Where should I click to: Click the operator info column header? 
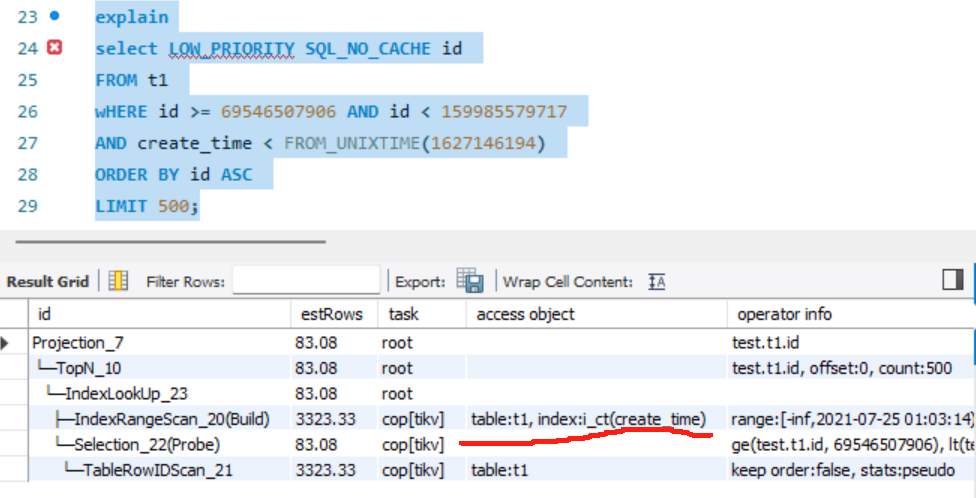pos(784,314)
